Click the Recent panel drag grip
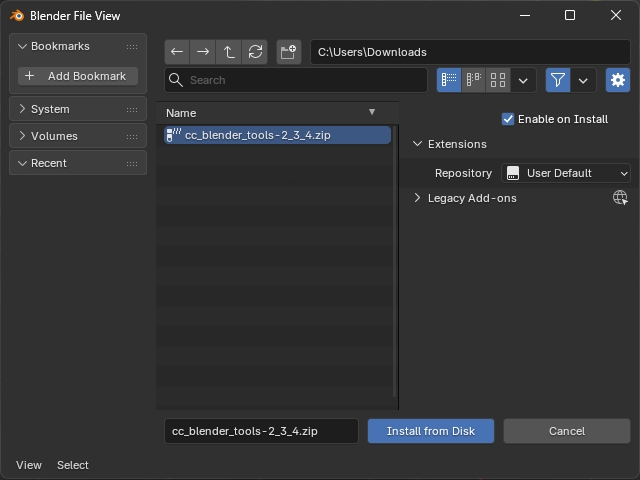640x480 pixels. [x=132, y=163]
